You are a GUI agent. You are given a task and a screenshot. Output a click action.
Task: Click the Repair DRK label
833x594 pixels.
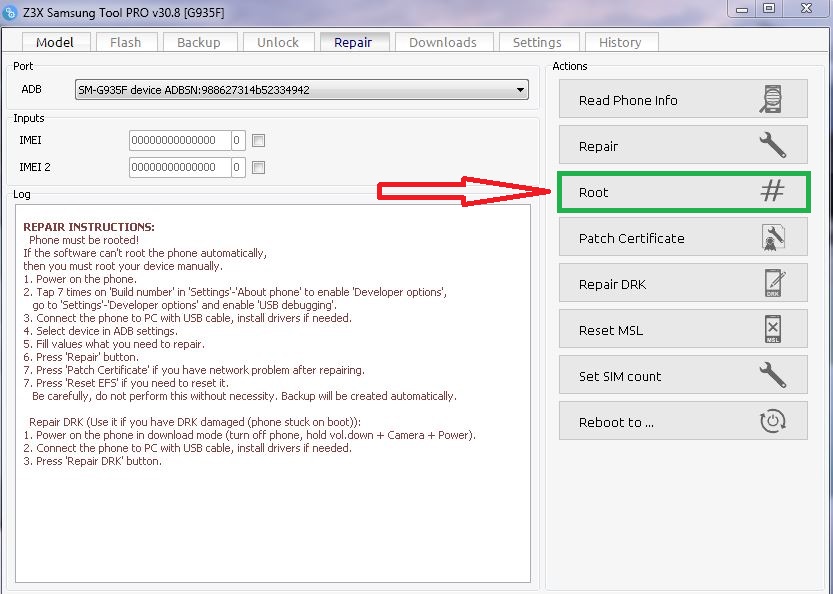tap(613, 285)
